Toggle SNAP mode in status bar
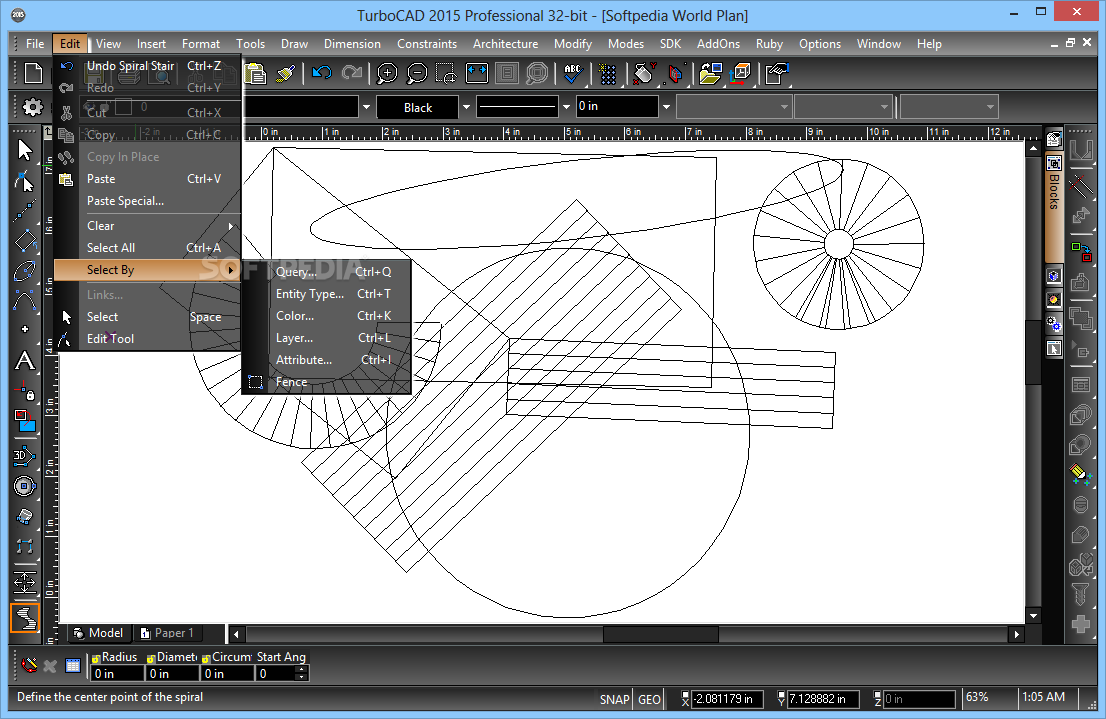Screen dimensions: 1106x719 click(614, 699)
